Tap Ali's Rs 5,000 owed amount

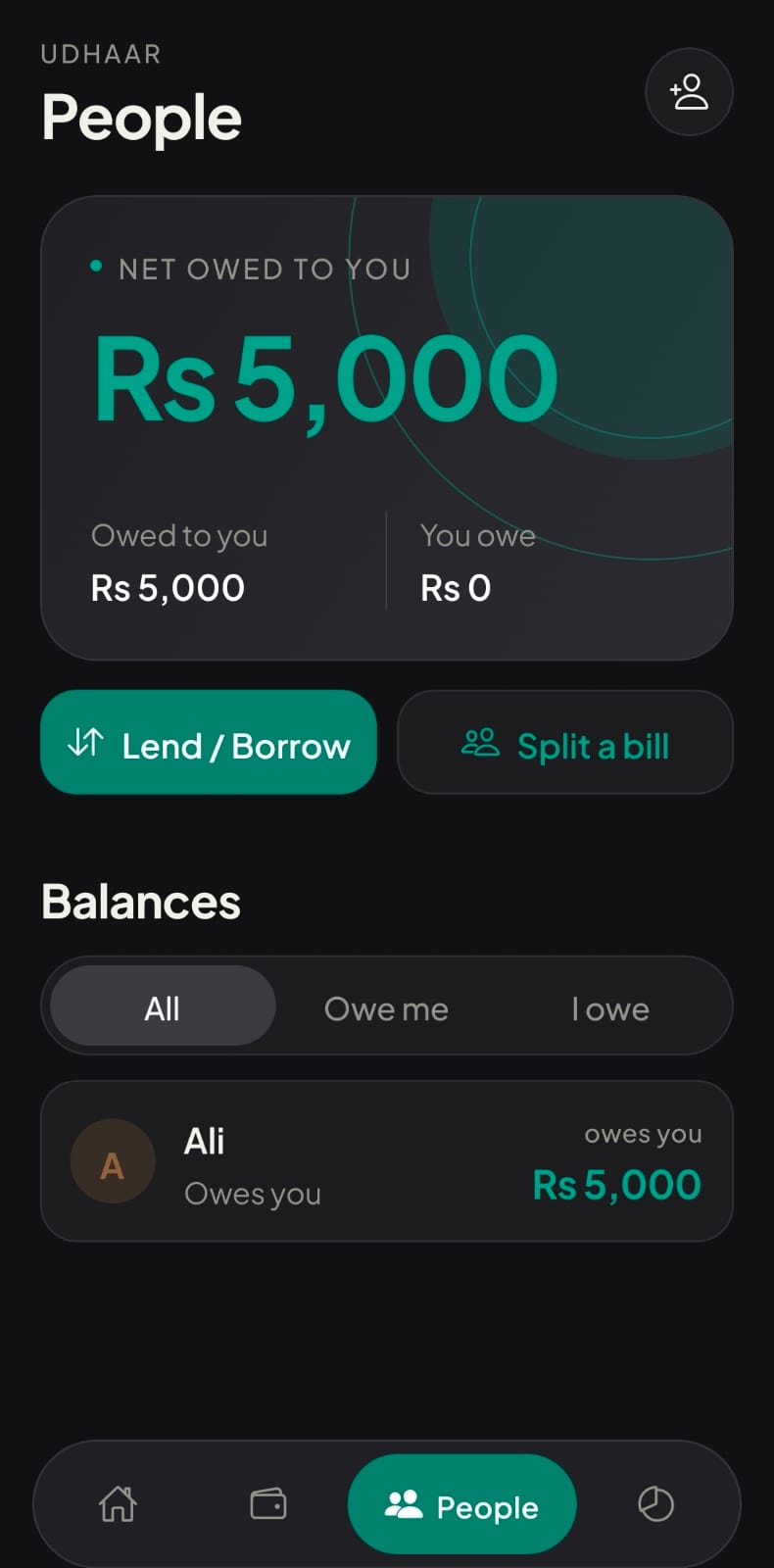616,1185
